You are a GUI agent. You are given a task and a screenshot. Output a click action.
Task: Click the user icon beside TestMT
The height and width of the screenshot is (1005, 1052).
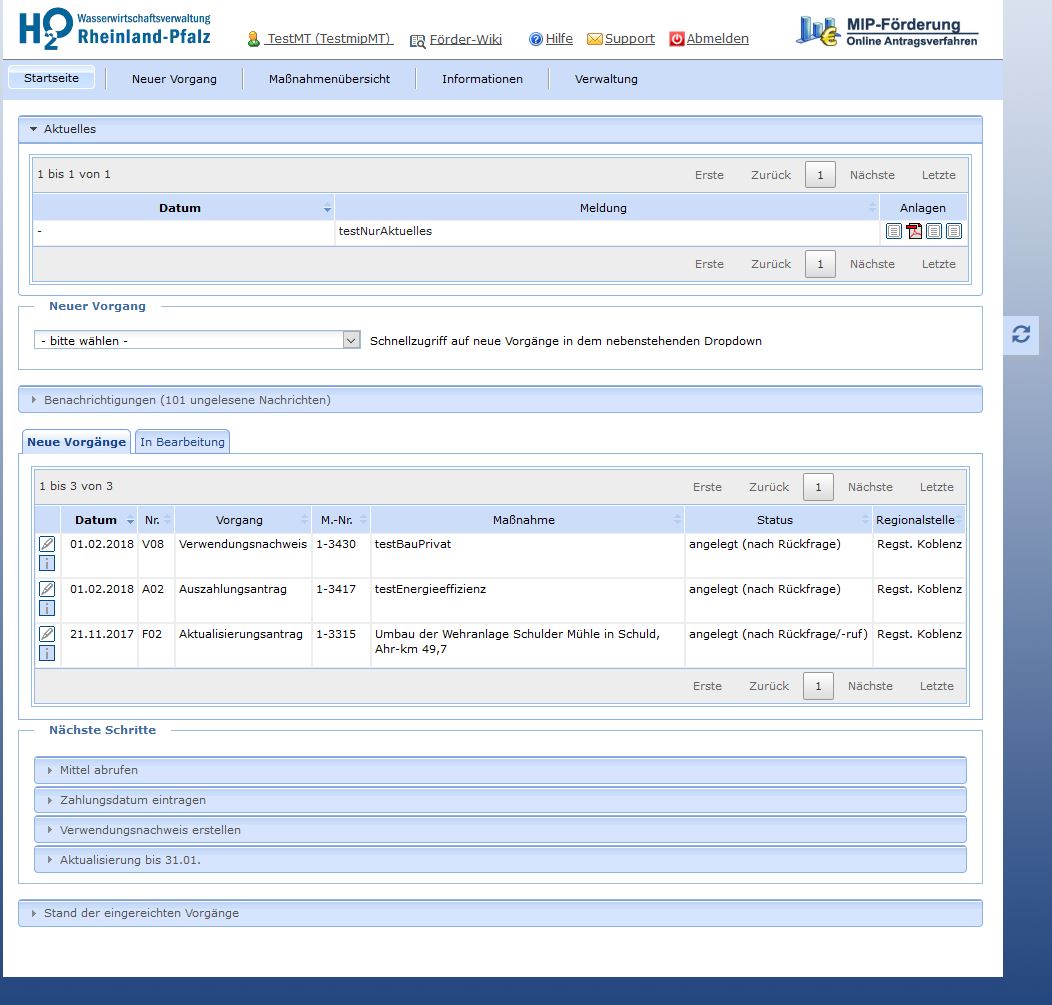[x=254, y=40]
